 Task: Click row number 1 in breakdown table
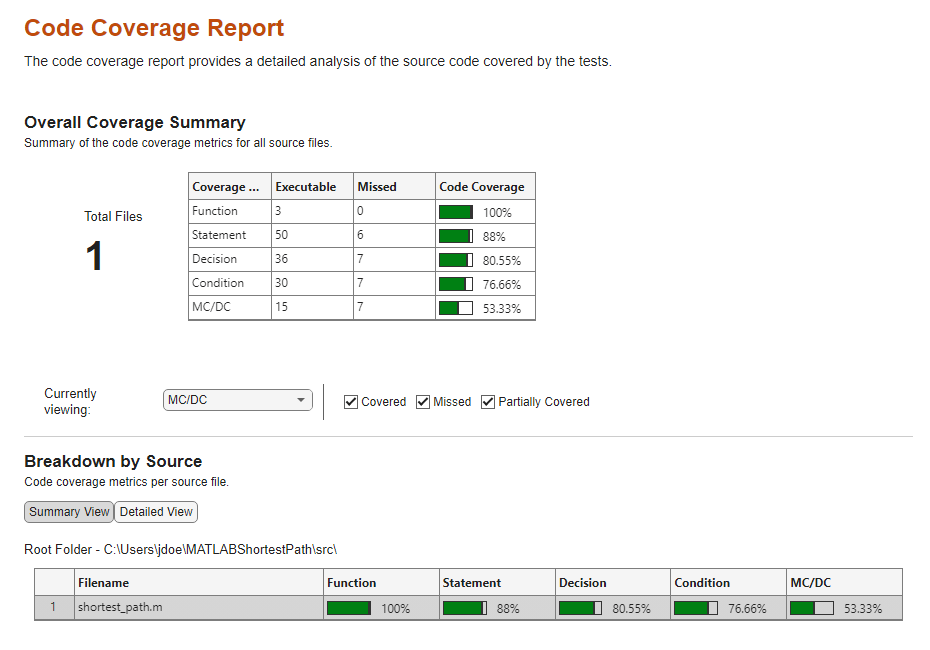53,607
